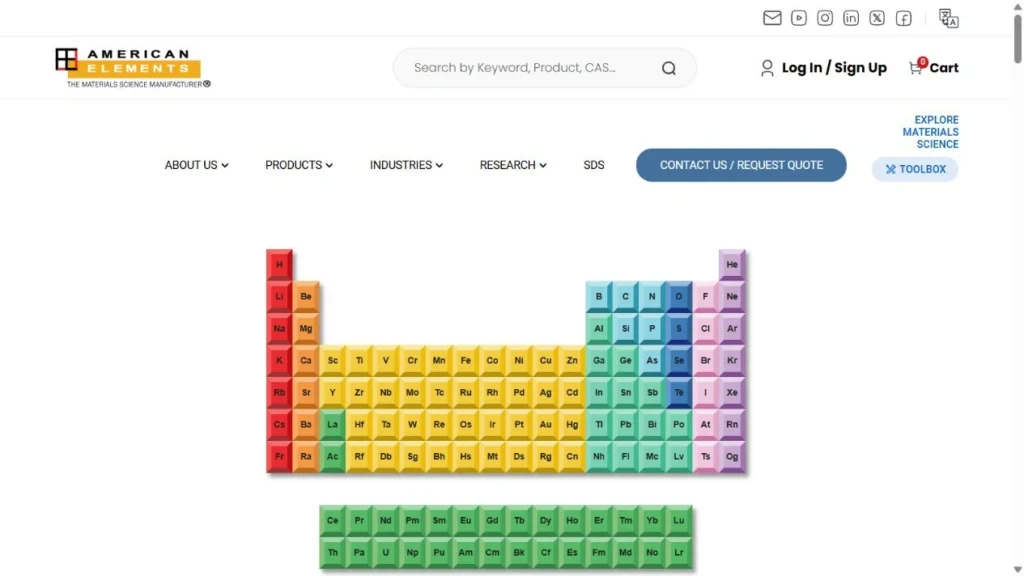The width and height of the screenshot is (1024, 576).
Task: Select the Lawrencium (Lr) element tile
Action: click(x=678, y=552)
